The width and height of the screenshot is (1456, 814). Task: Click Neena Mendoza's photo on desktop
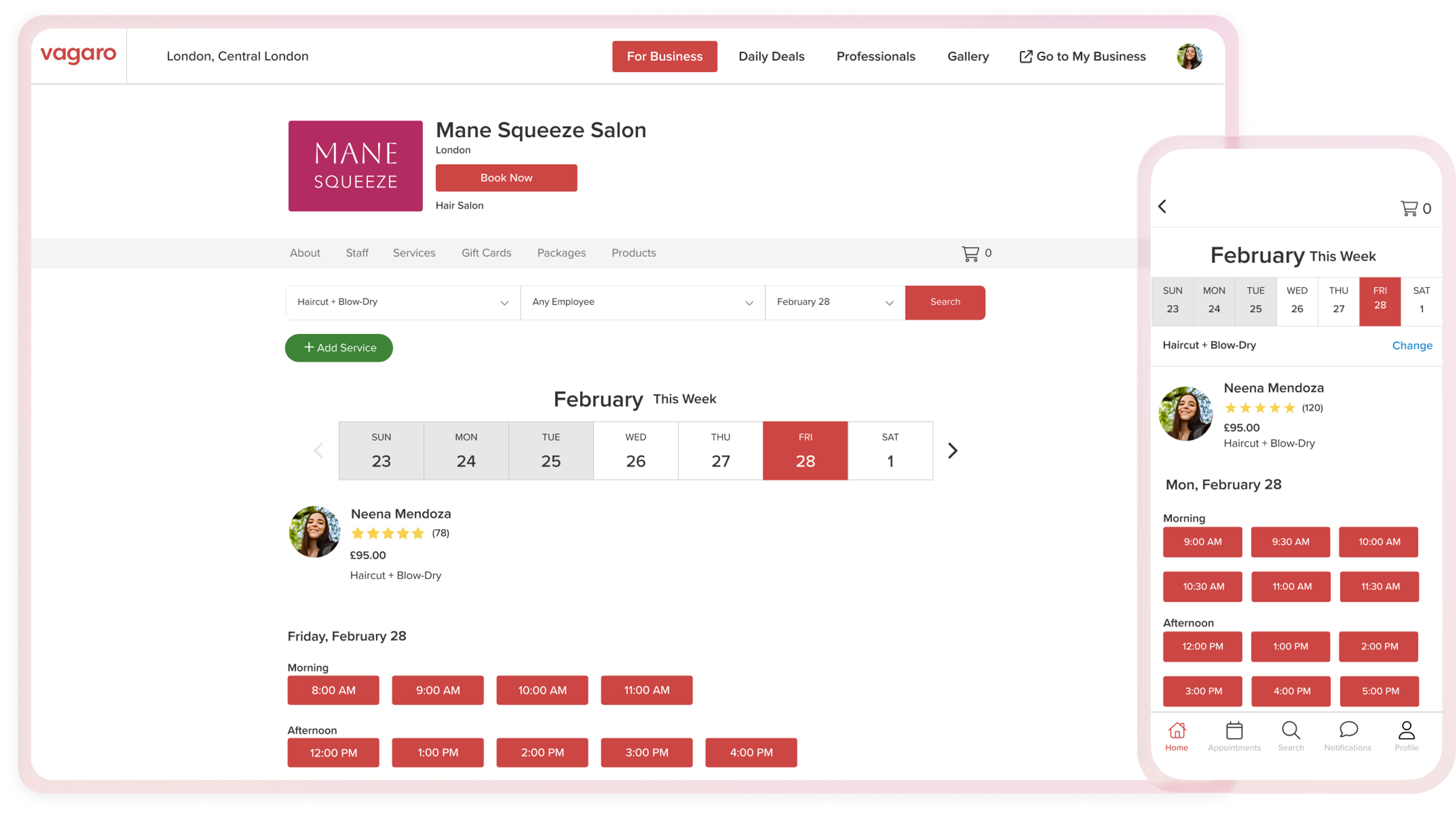[x=315, y=532]
